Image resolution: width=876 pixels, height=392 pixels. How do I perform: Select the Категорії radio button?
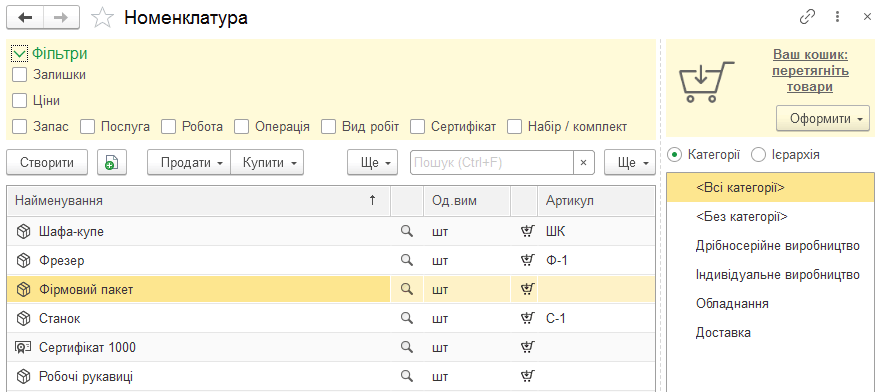[x=674, y=155]
